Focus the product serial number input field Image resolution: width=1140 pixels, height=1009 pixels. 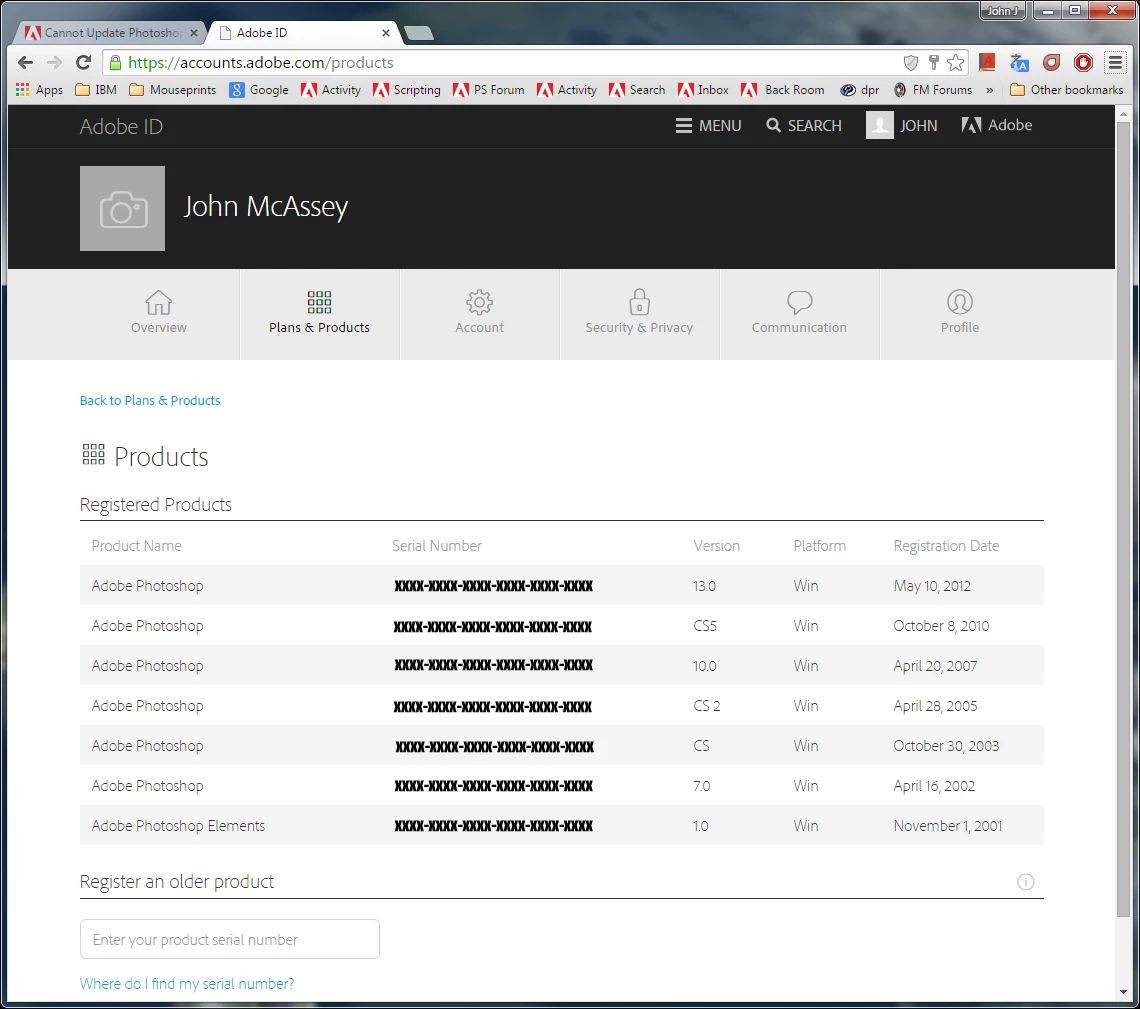coord(230,939)
